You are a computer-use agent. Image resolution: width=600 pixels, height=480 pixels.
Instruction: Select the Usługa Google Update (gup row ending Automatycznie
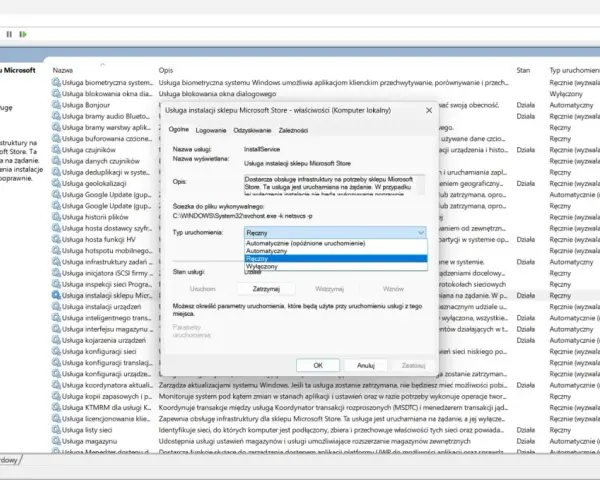[325, 195]
